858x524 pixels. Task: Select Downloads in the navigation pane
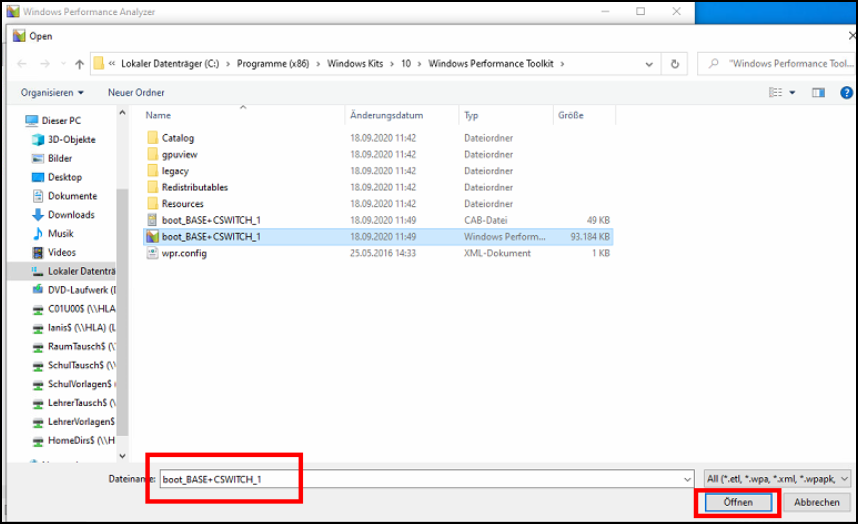click(x=71, y=215)
